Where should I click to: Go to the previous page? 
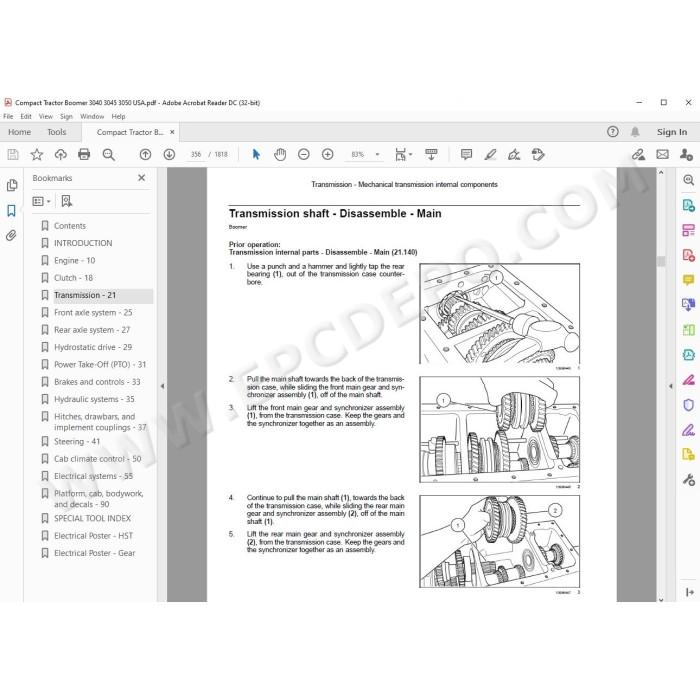pyautogui.click(x=145, y=154)
